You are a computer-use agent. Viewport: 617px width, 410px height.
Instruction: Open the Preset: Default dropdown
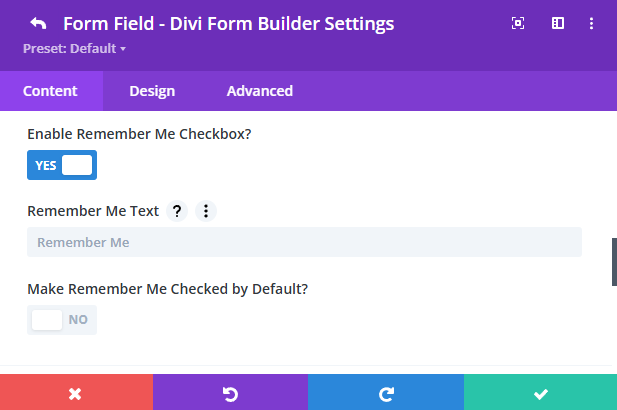click(74, 47)
